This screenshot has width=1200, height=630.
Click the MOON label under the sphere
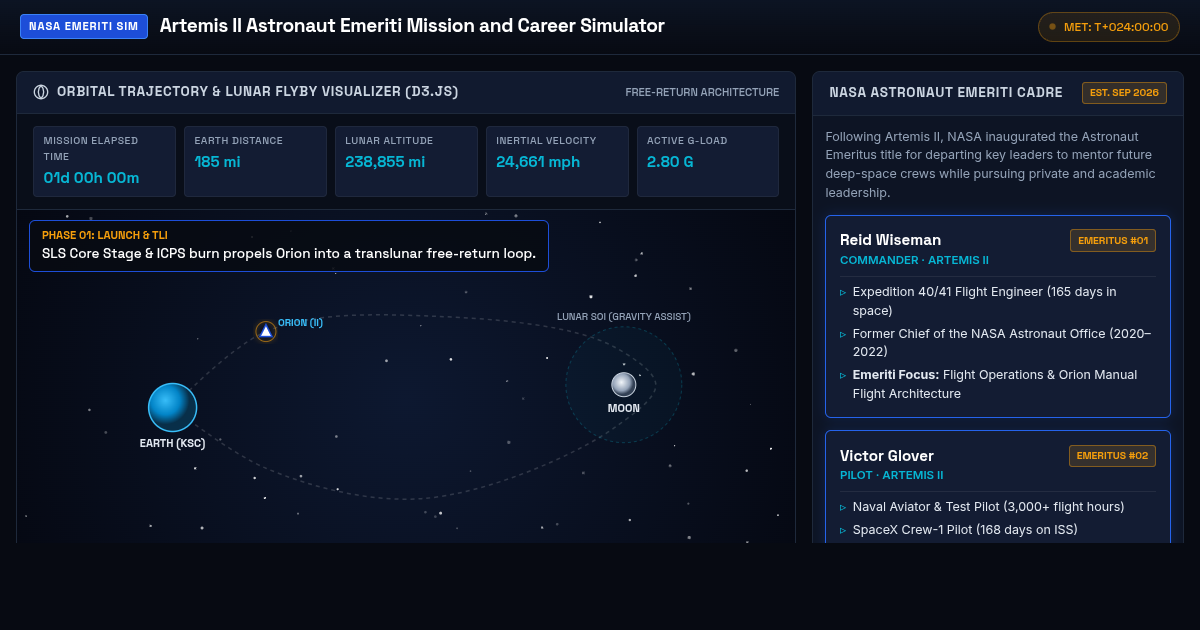pos(624,408)
